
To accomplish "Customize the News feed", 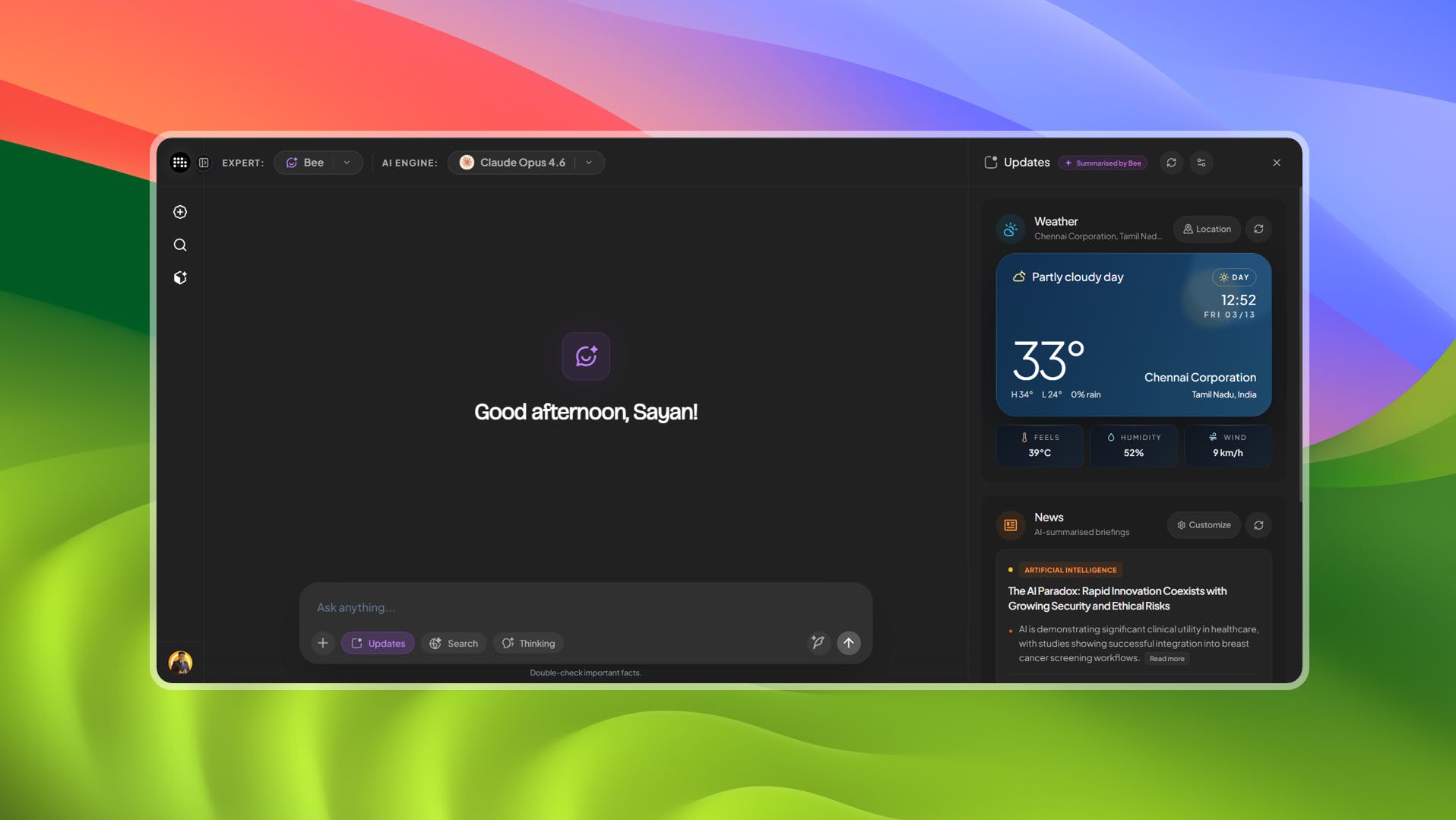I will pos(1204,525).
